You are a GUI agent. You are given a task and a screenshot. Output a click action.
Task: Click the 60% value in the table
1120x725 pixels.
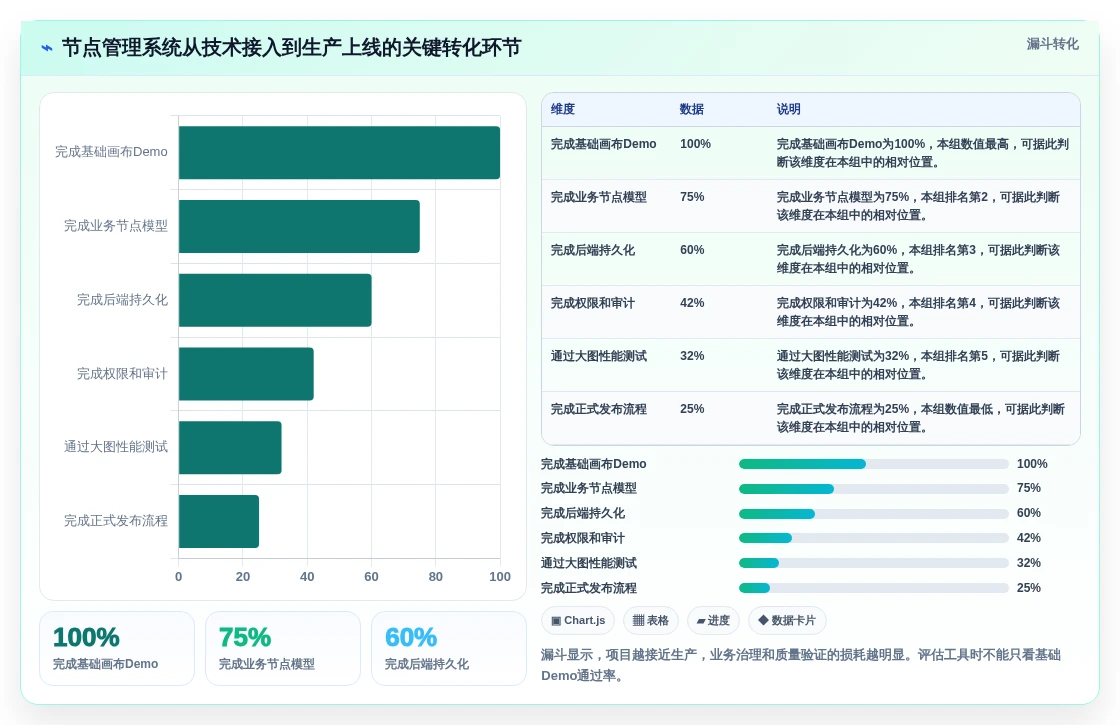(x=692, y=250)
